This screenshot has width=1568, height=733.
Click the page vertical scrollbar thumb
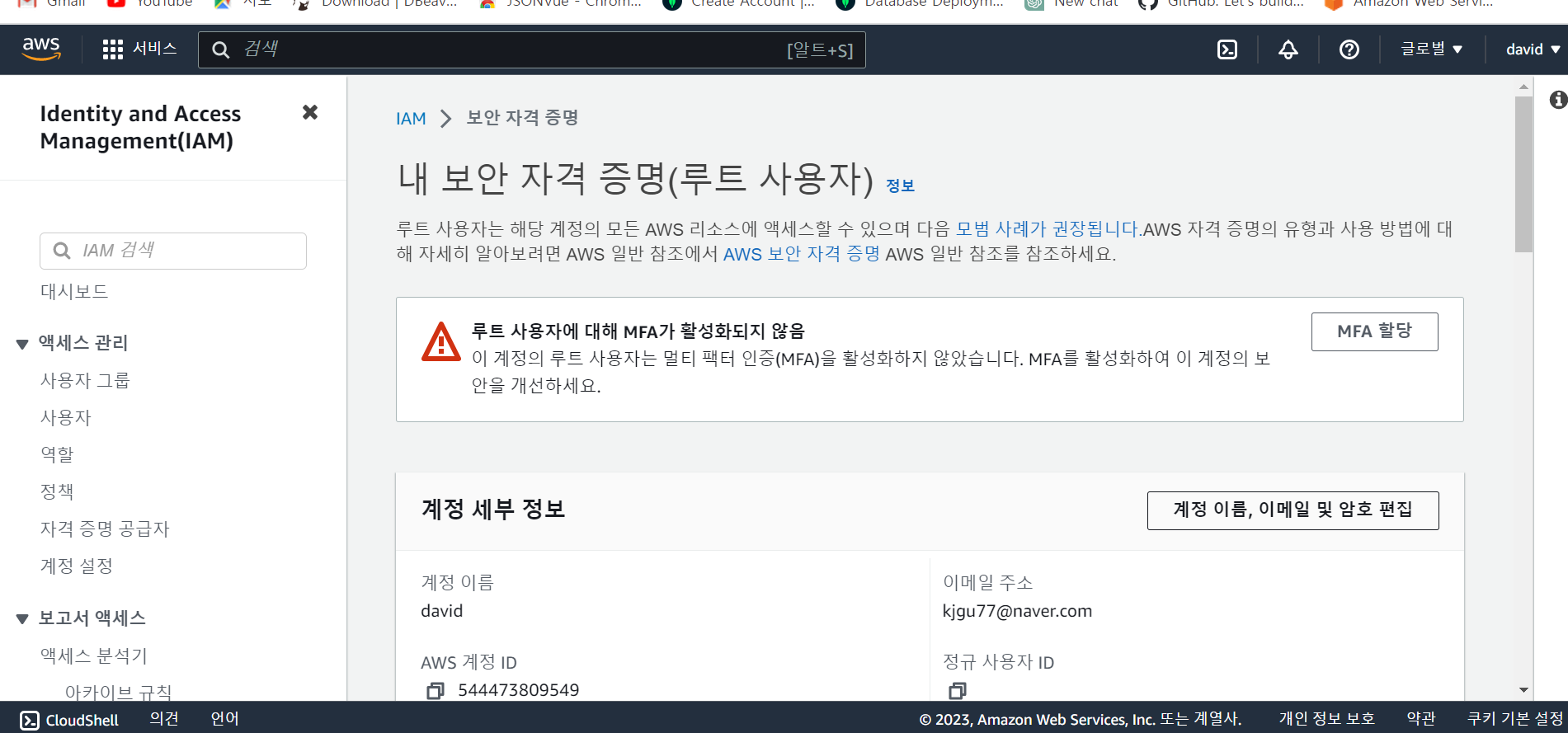coord(1523,173)
